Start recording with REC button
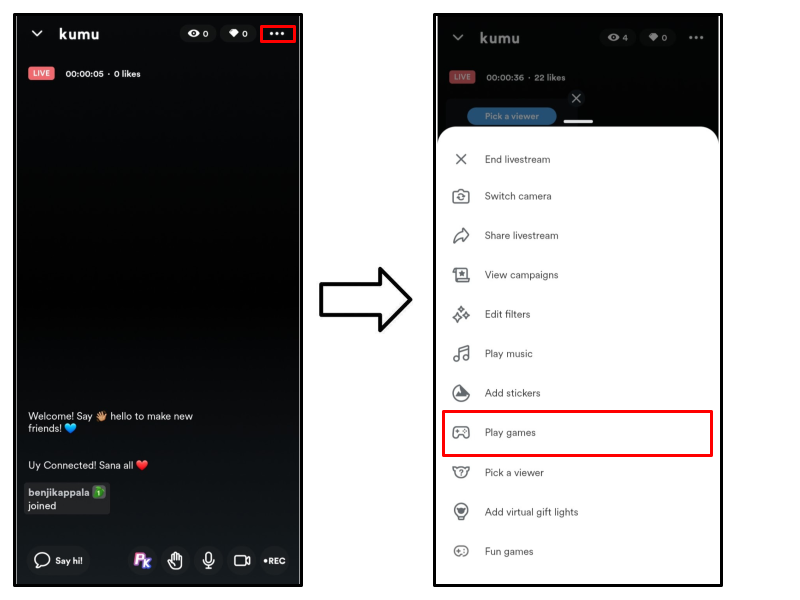This screenshot has height=600, width=800. [274, 560]
